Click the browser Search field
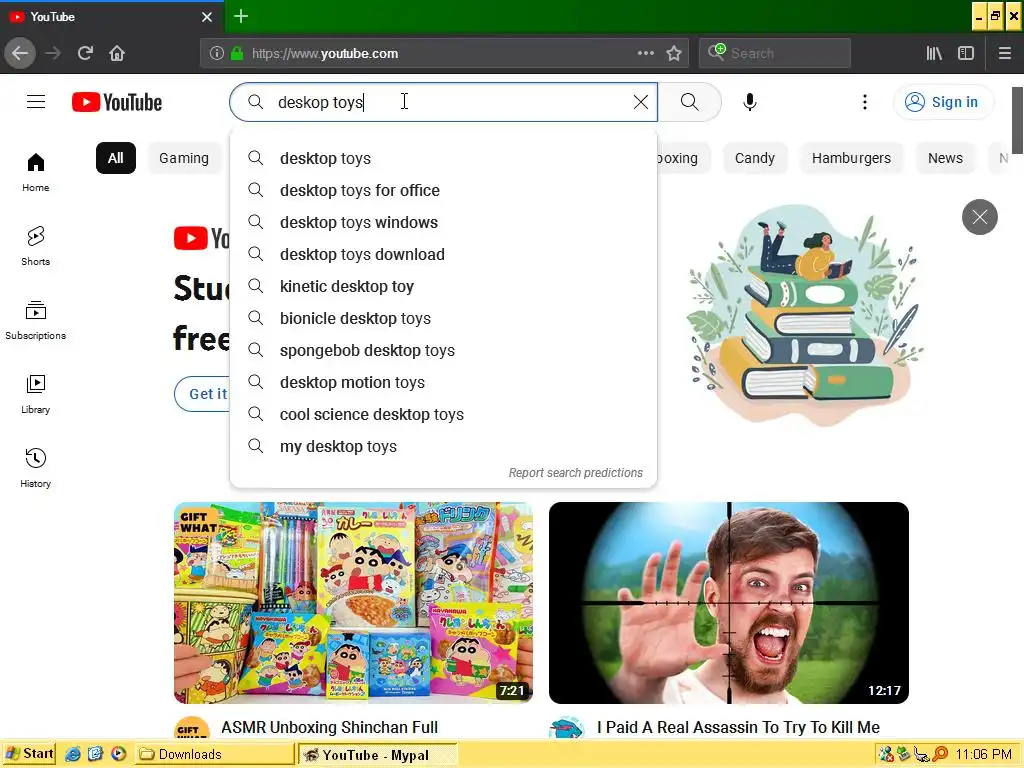1024x768 pixels. coord(775,54)
